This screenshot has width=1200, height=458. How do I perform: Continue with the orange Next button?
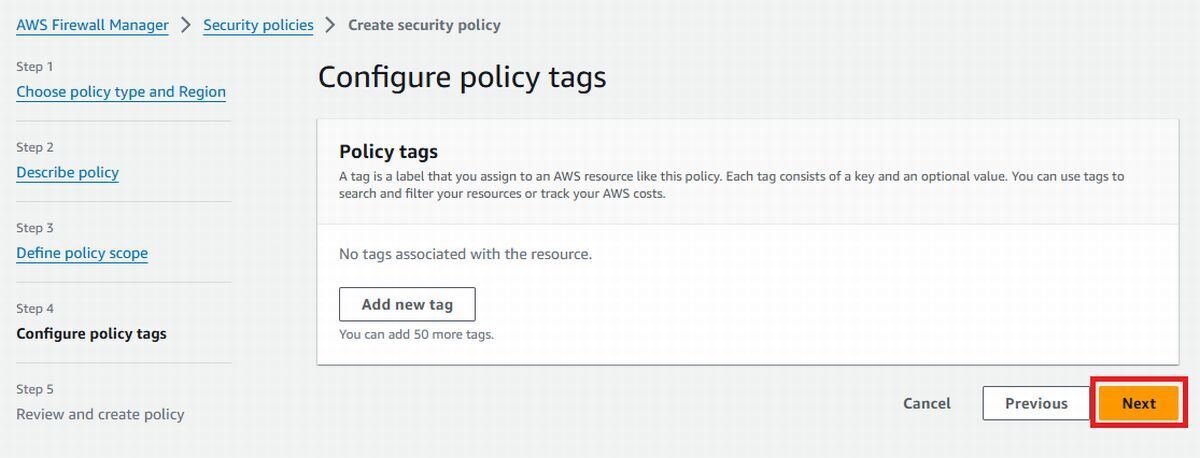(x=1138, y=403)
